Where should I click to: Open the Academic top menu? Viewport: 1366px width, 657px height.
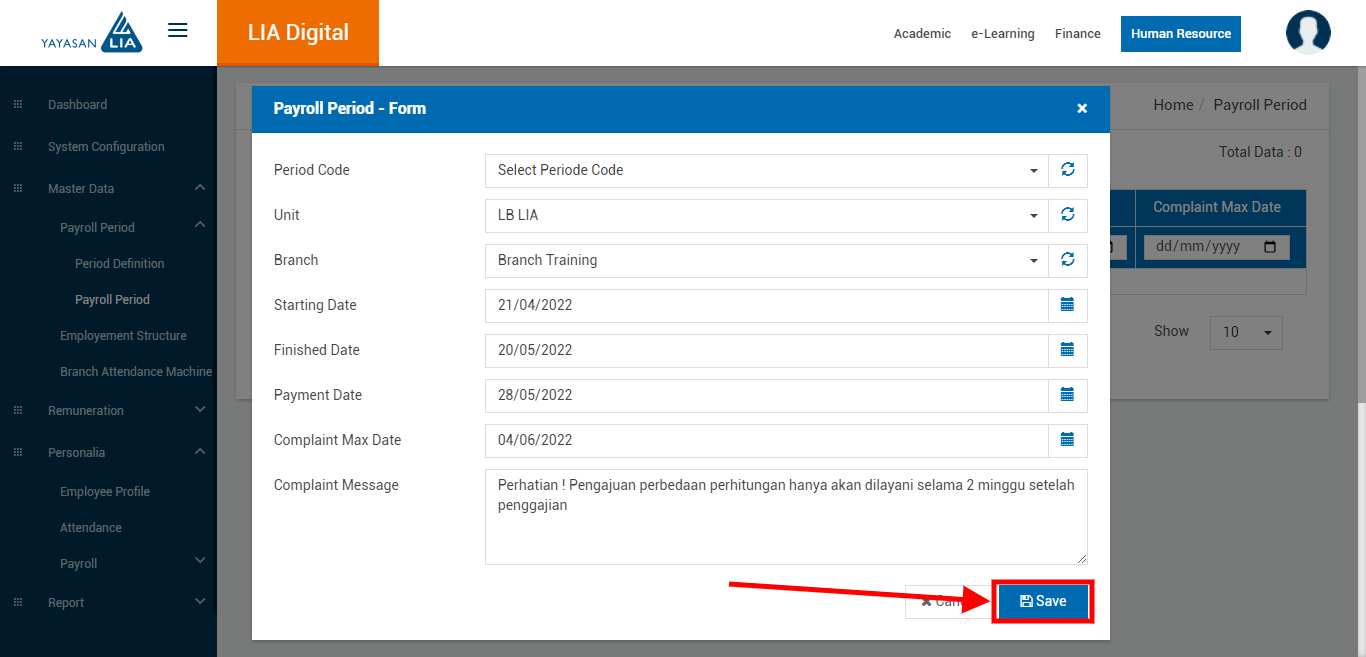[x=922, y=34]
